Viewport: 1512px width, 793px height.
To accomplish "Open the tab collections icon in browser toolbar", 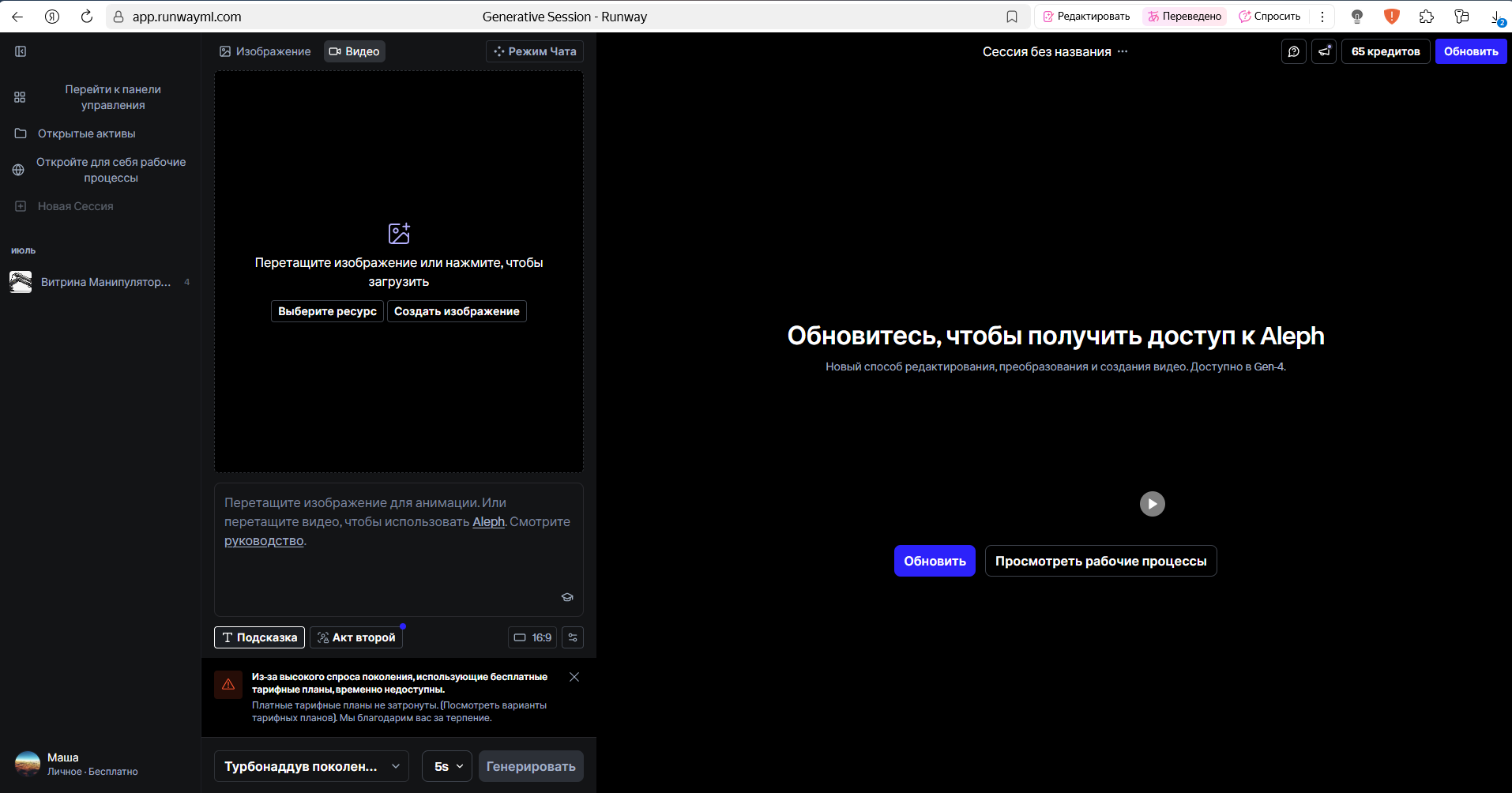I will [x=1461, y=17].
